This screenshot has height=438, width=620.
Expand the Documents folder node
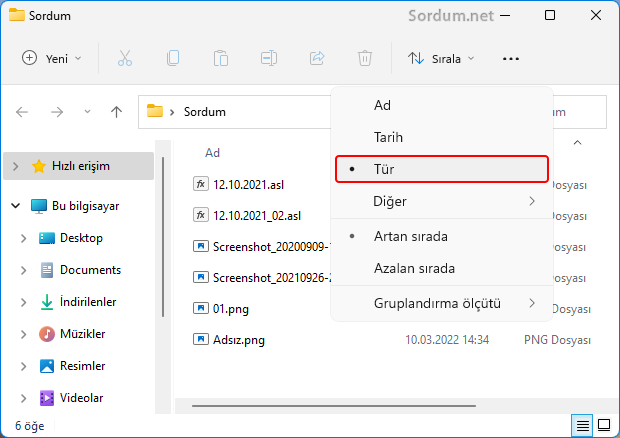pyautogui.click(x=23, y=270)
